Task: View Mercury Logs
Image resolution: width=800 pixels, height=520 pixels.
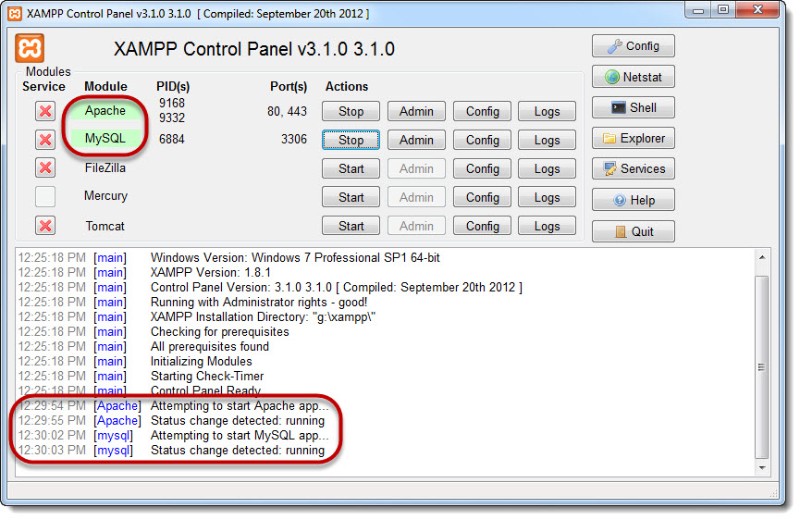Action: point(547,197)
